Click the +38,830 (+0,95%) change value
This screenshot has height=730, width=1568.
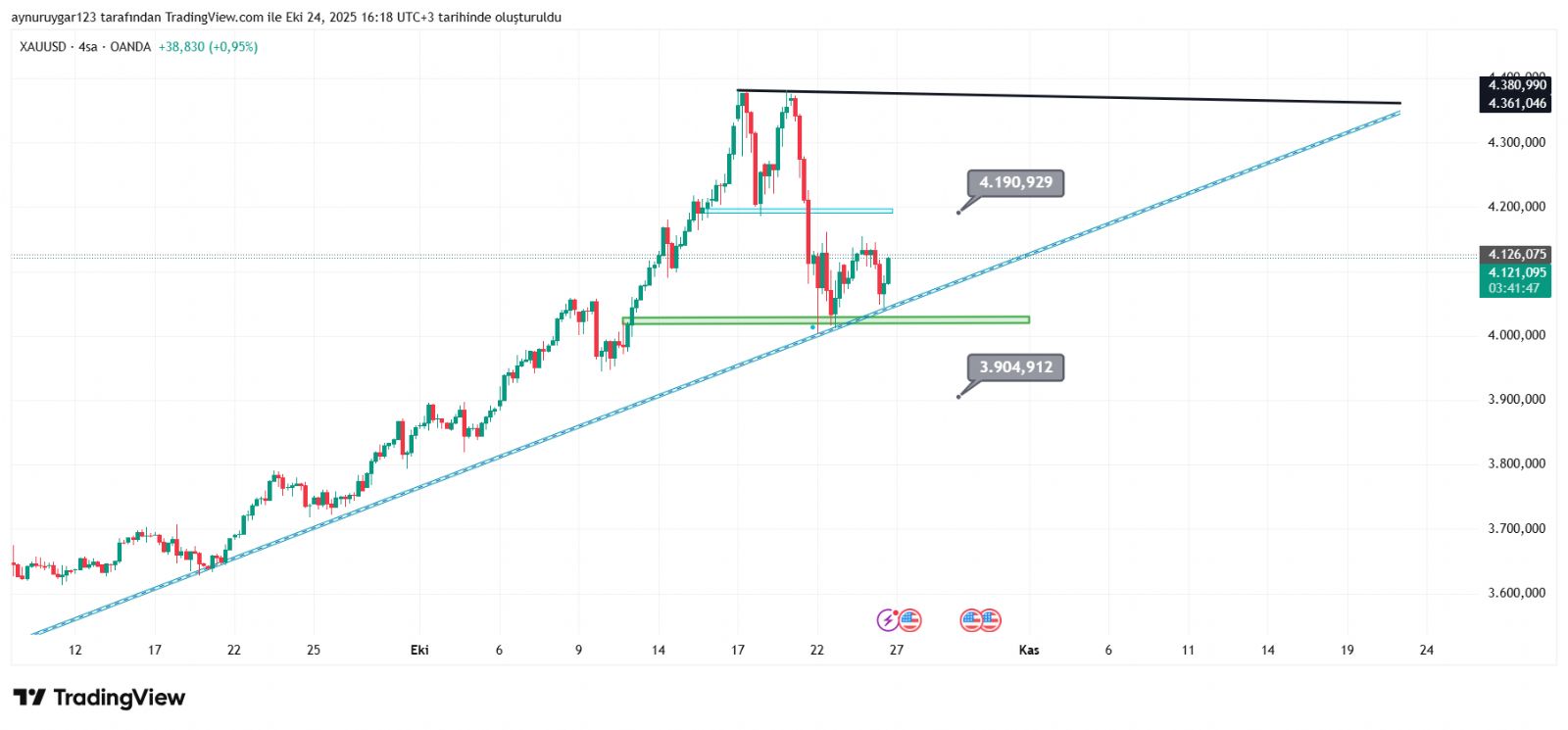[208, 47]
